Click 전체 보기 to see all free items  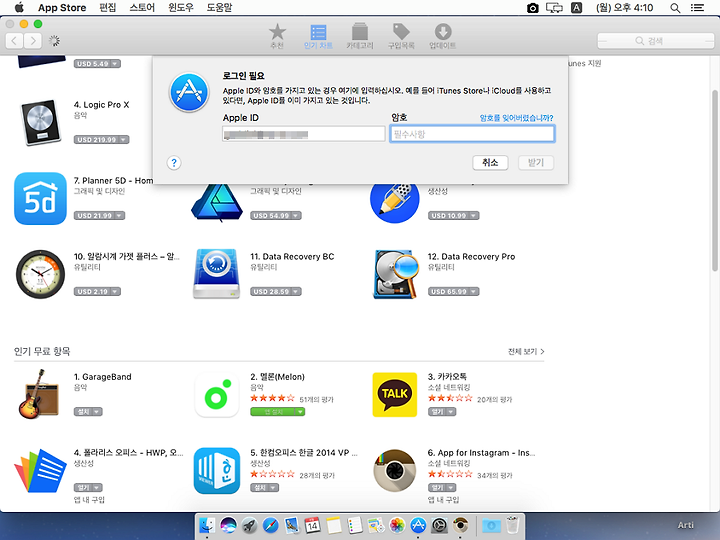(526, 352)
